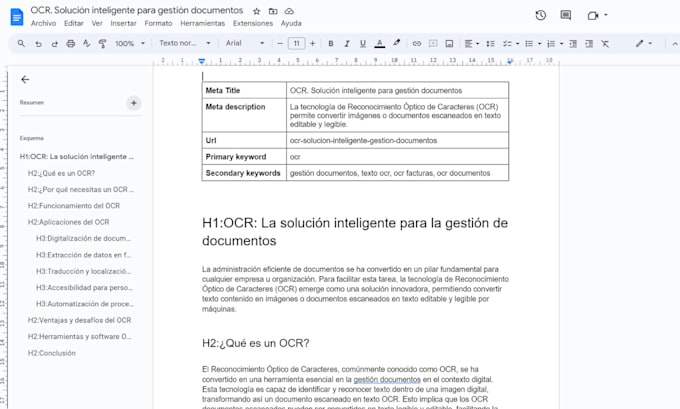Screen dimensions: 680x409
Task: Toggle bold formatting
Action: pos(331,43)
